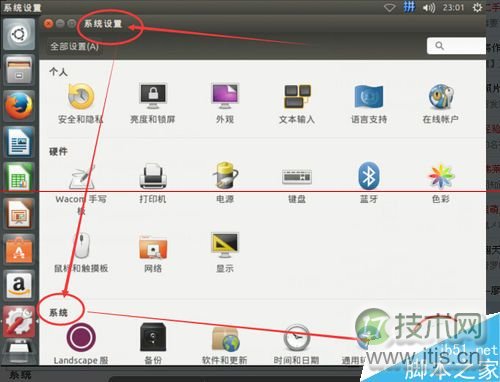Screen dimensions: 500x382
Task: Open Online Accounts (在线帐户) panel
Action: (x=441, y=103)
